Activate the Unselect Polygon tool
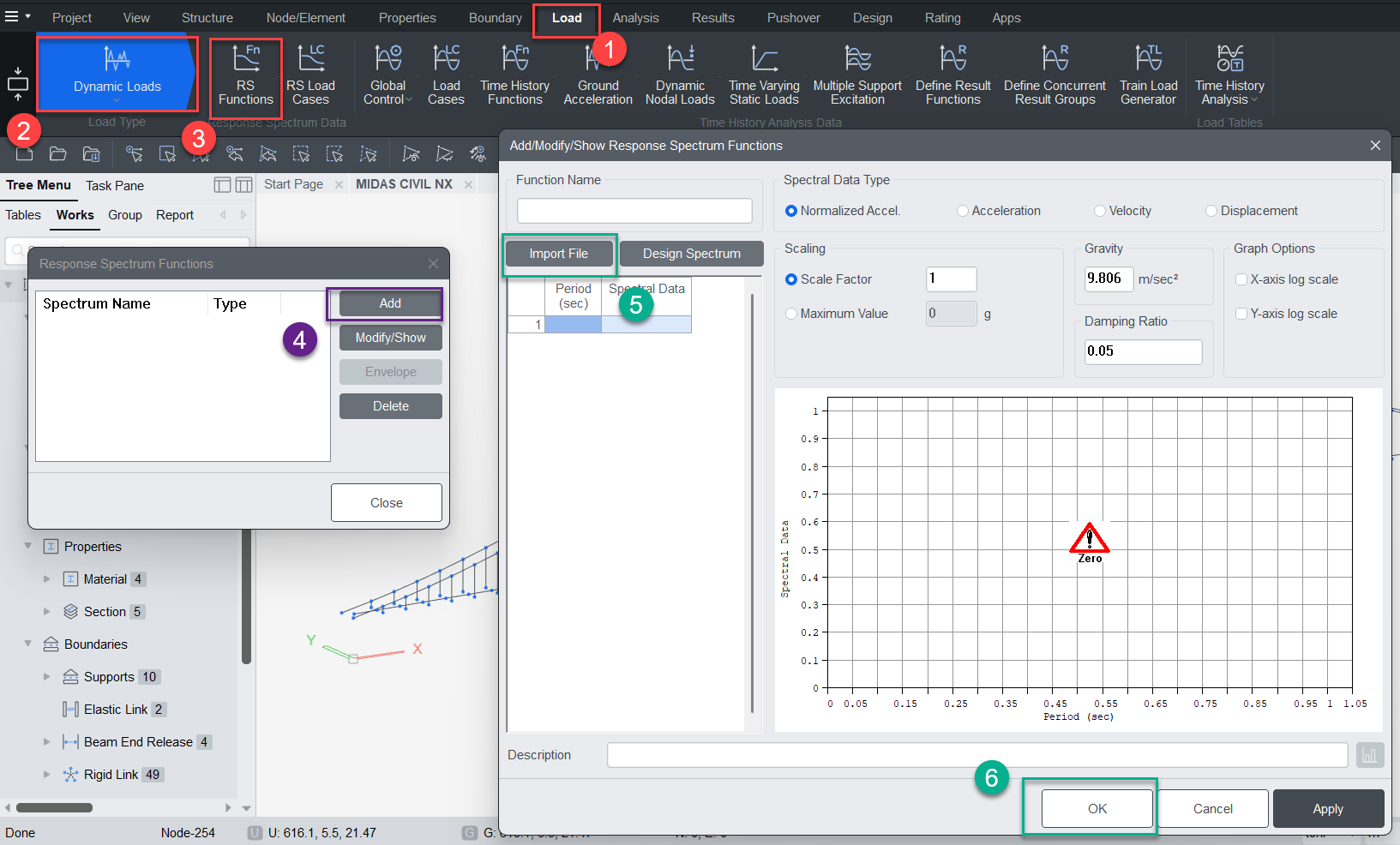This screenshot has width=1400, height=845. (x=267, y=154)
